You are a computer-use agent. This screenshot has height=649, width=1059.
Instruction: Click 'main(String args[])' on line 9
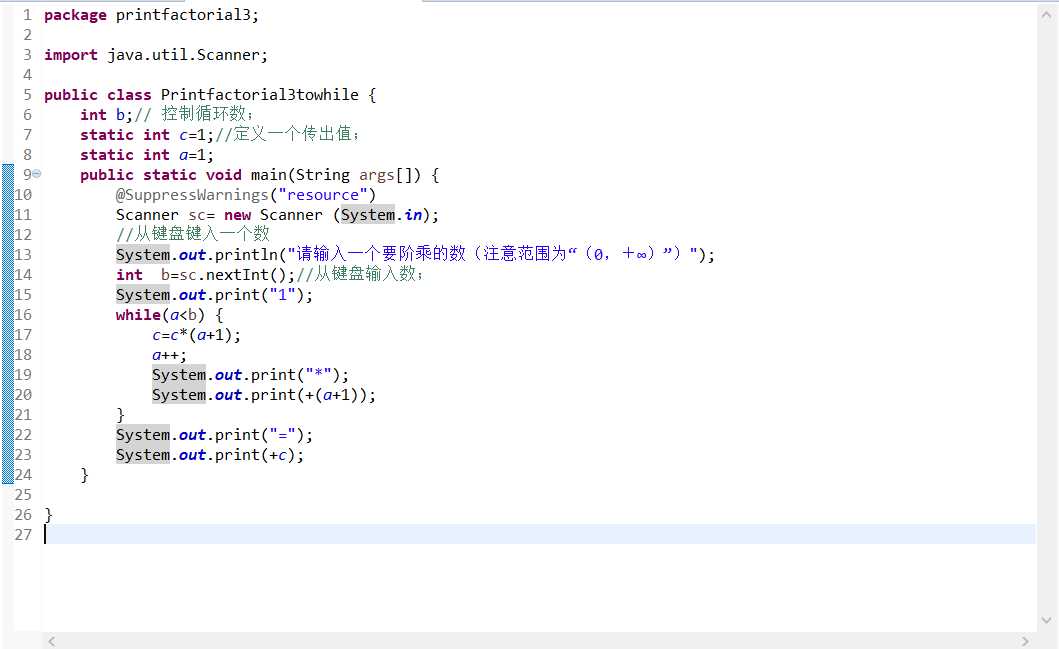[x=336, y=175]
